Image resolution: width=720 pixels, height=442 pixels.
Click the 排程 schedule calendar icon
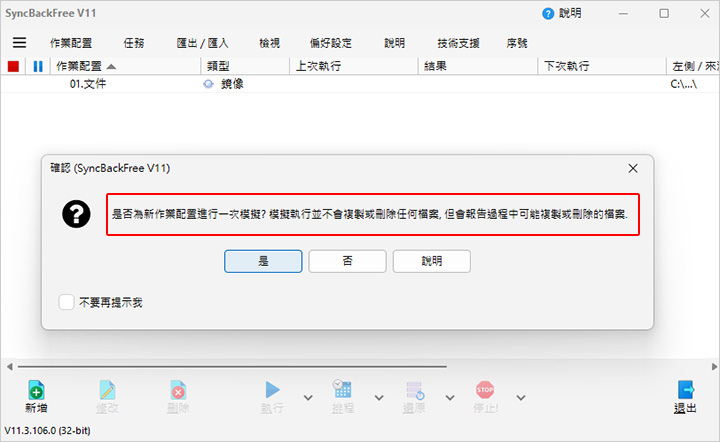point(343,390)
